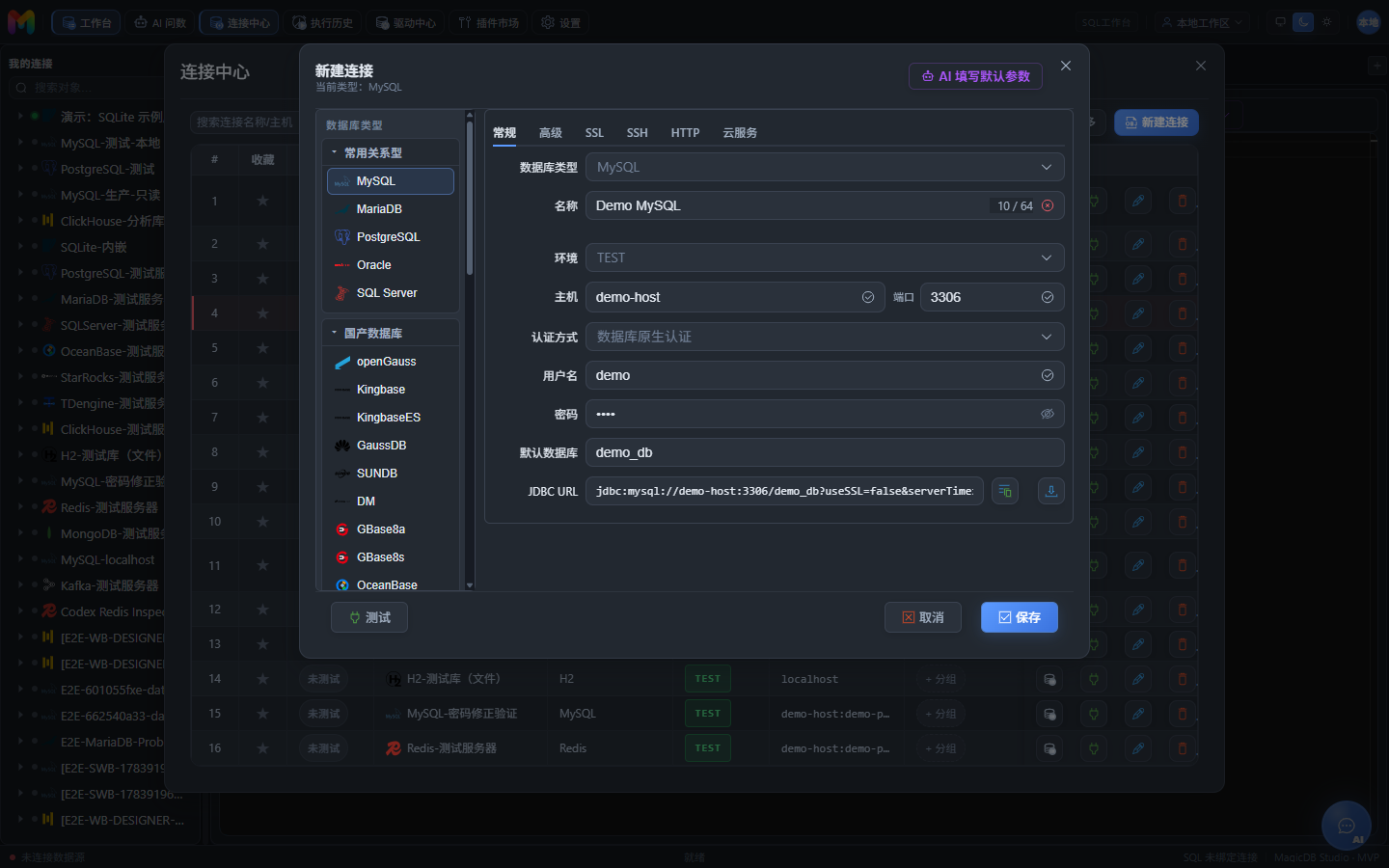Switch to the 云服务 tab
Image resolution: width=1389 pixels, height=868 pixels.
[740, 133]
